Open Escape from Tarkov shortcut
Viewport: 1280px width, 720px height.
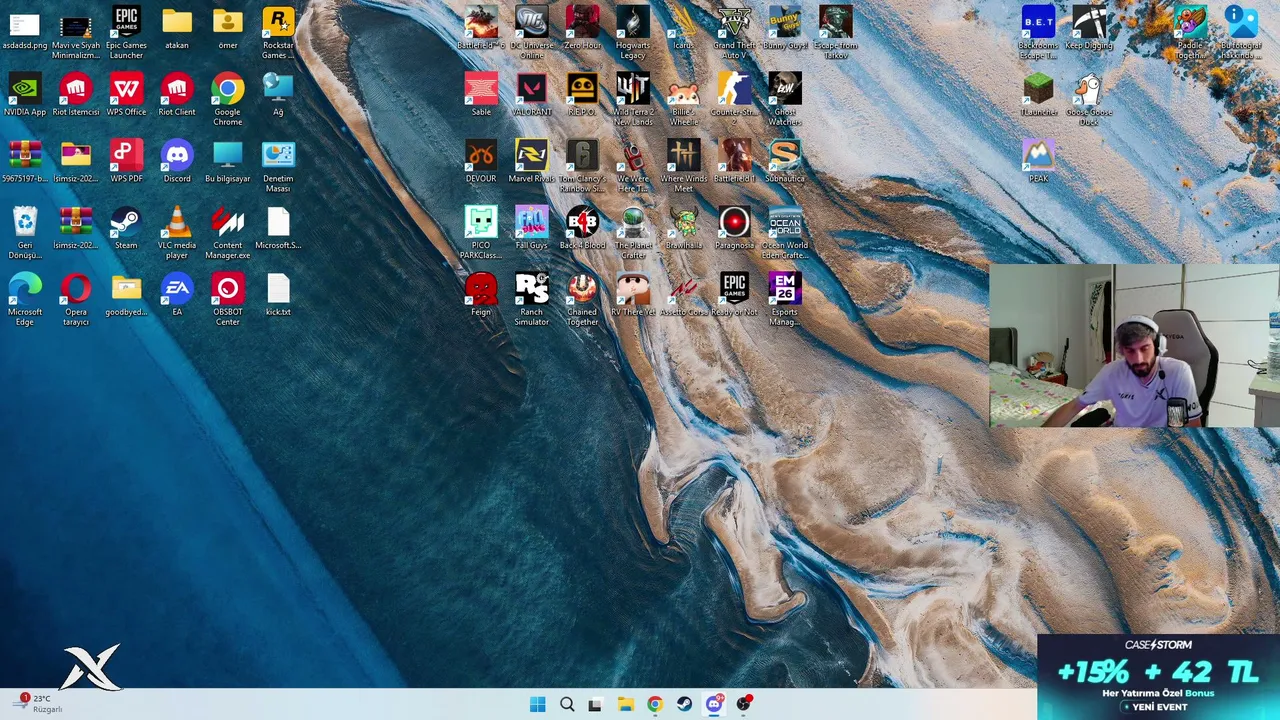[836, 33]
